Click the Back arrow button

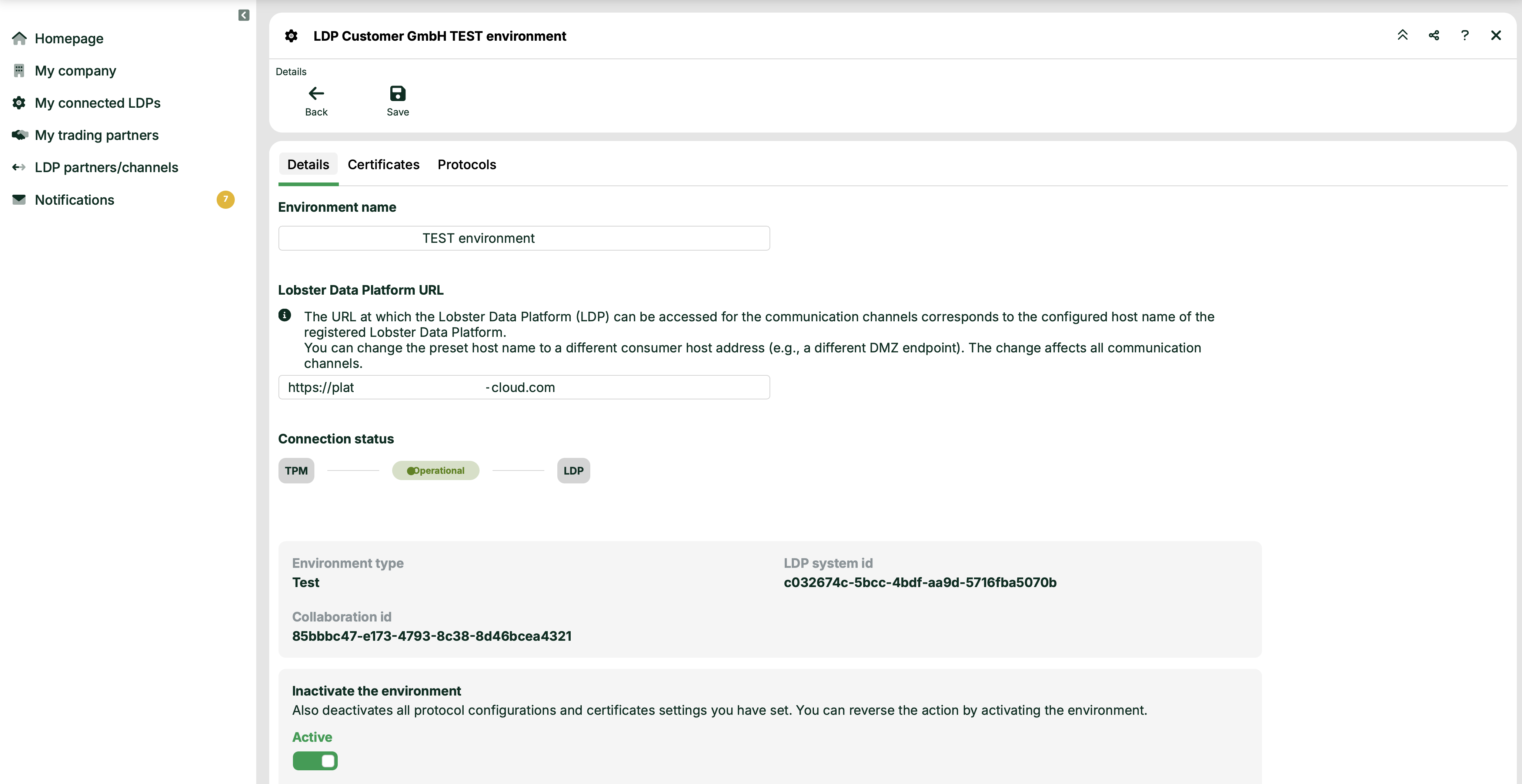point(316,101)
